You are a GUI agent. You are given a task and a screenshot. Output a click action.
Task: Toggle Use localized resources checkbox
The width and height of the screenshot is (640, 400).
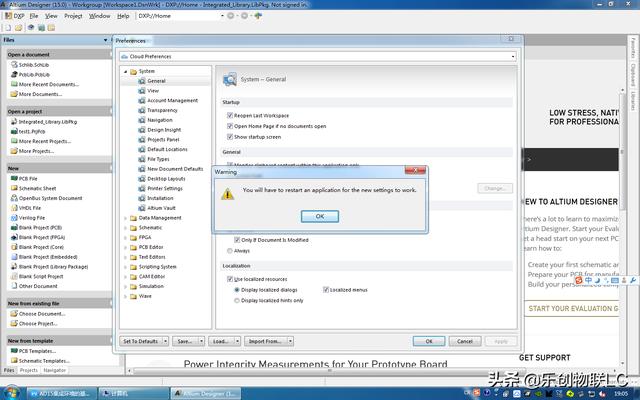(x=230, y=279)
